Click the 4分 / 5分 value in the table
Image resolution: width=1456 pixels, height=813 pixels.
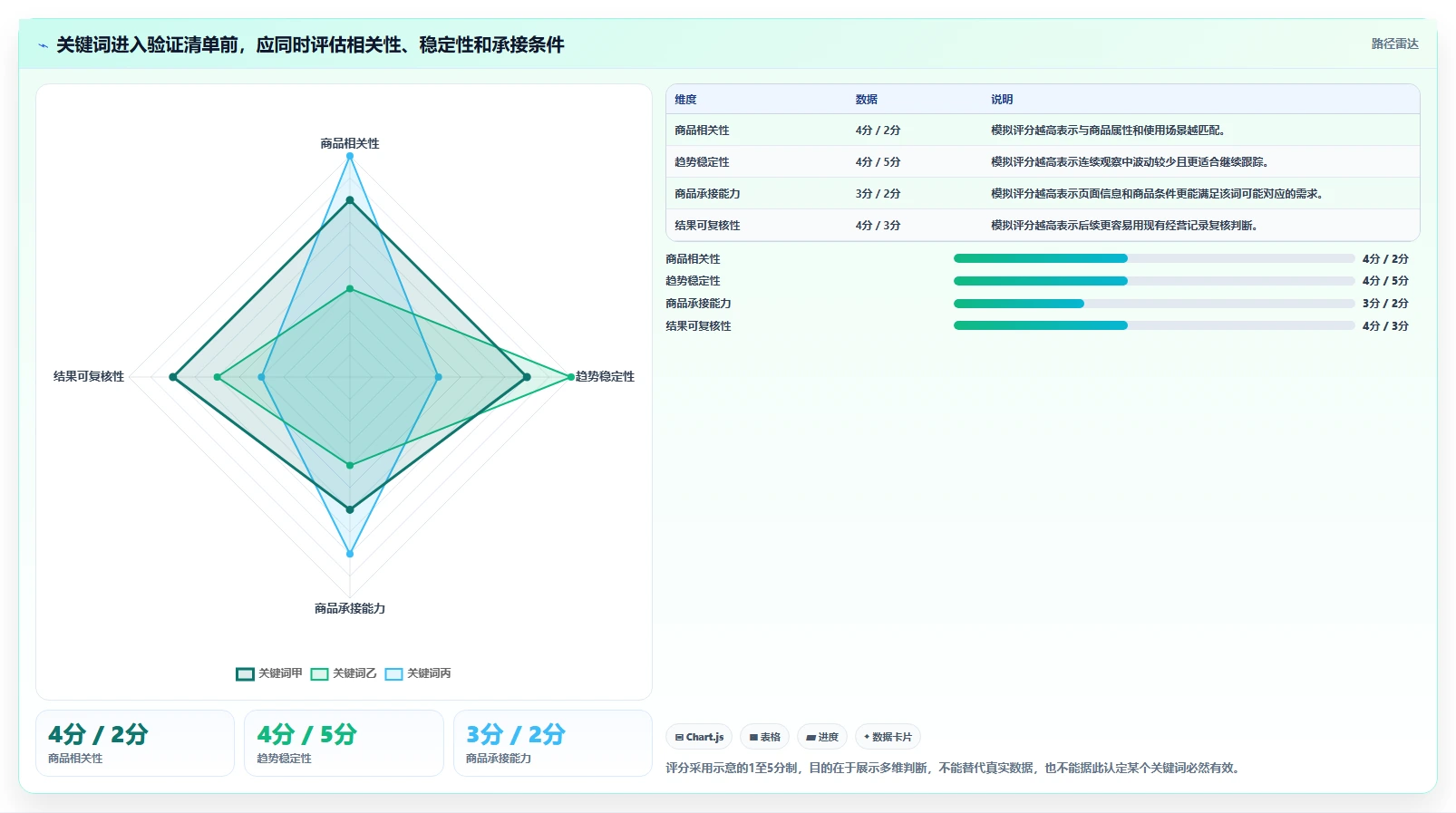click(x=878, y=162)
